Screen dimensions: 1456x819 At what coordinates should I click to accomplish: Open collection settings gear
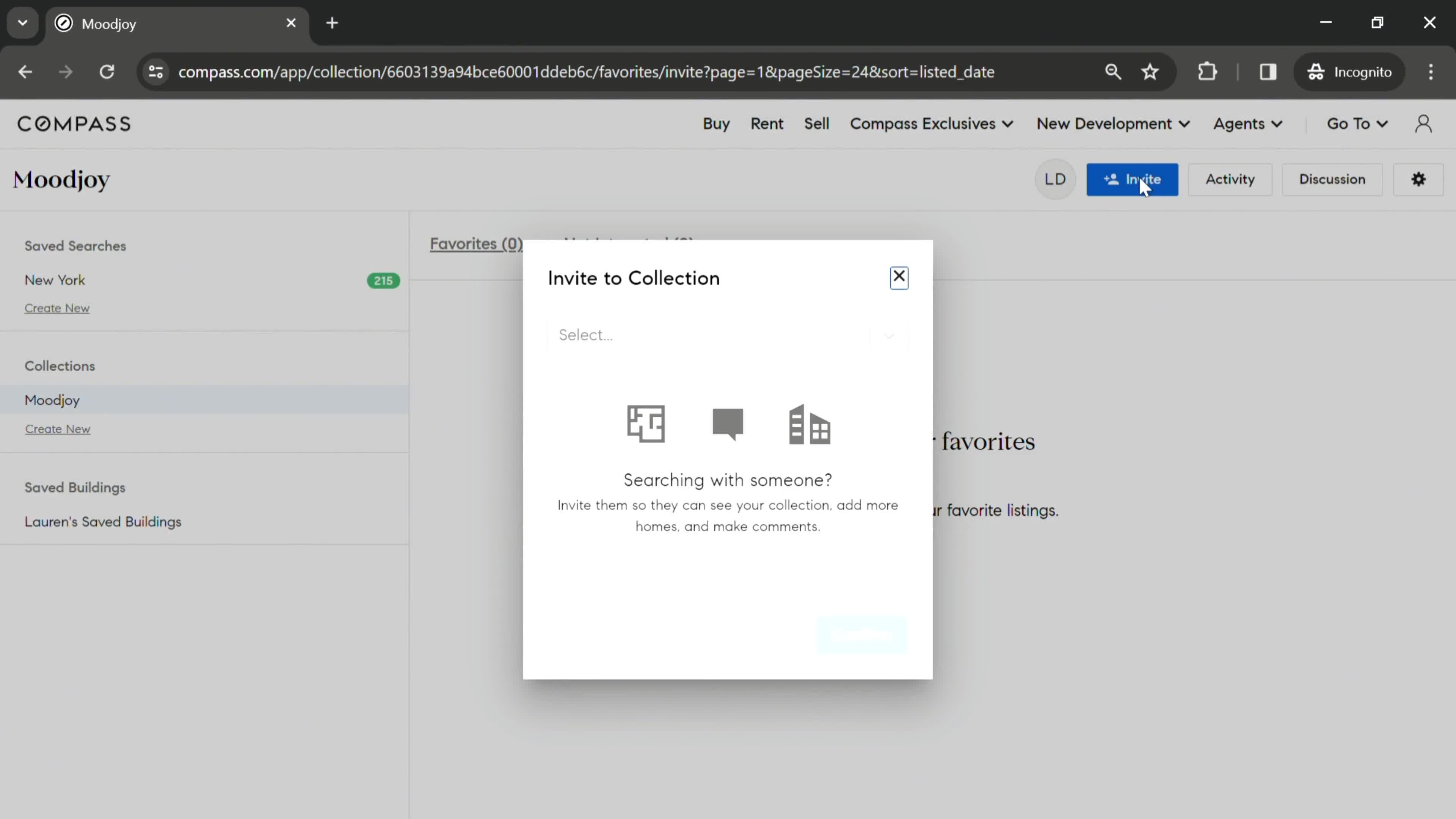click(1418, 180)
